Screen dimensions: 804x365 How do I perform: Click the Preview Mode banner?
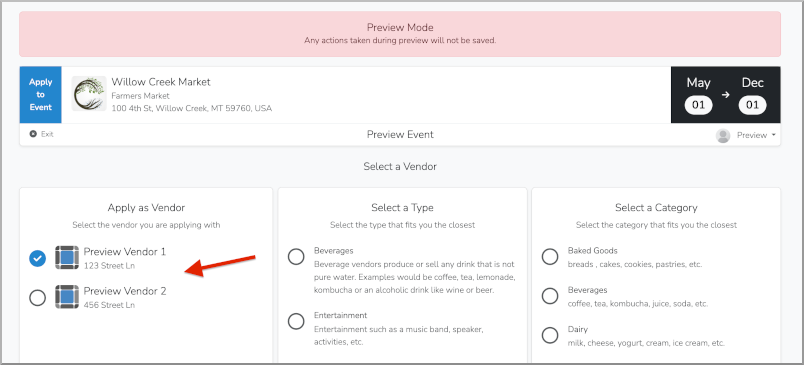click(400, 34)
